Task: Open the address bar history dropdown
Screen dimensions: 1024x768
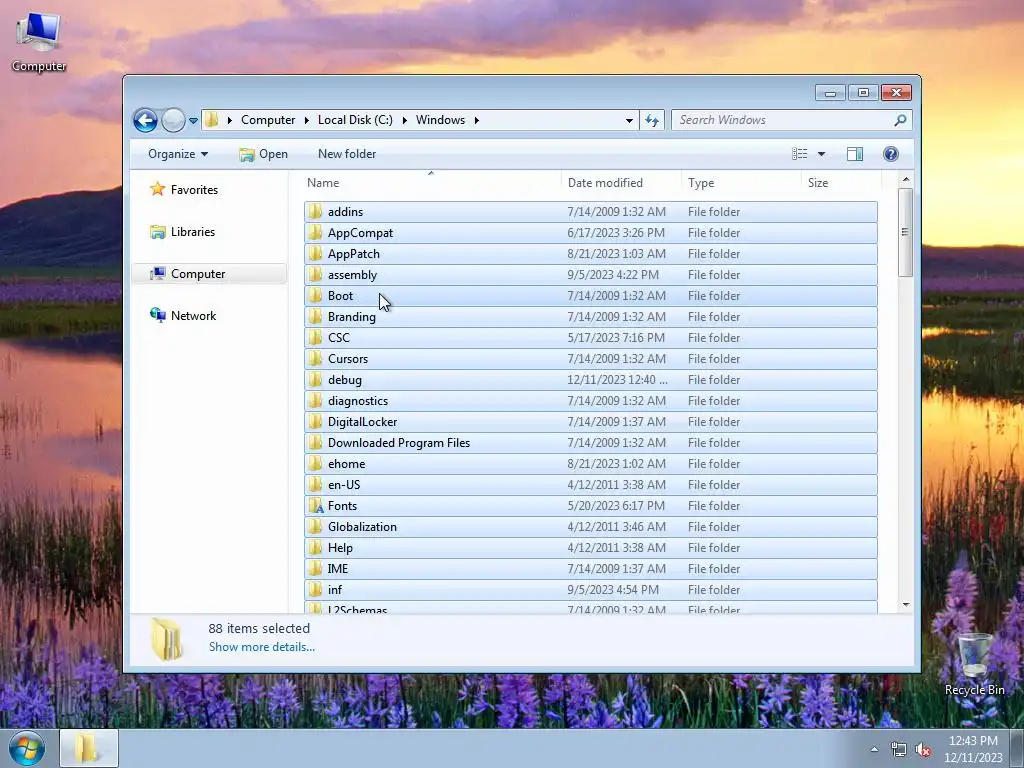Action: point(629,121)
